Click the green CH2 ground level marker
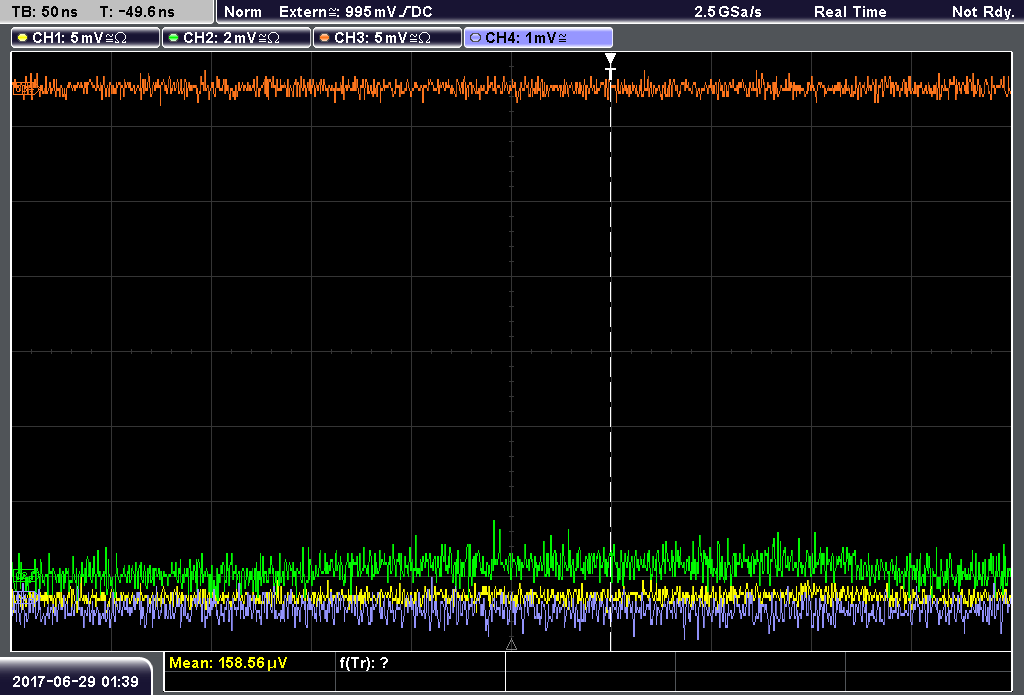This screenshot has height=695, width=1024. [x=24, y=575]
